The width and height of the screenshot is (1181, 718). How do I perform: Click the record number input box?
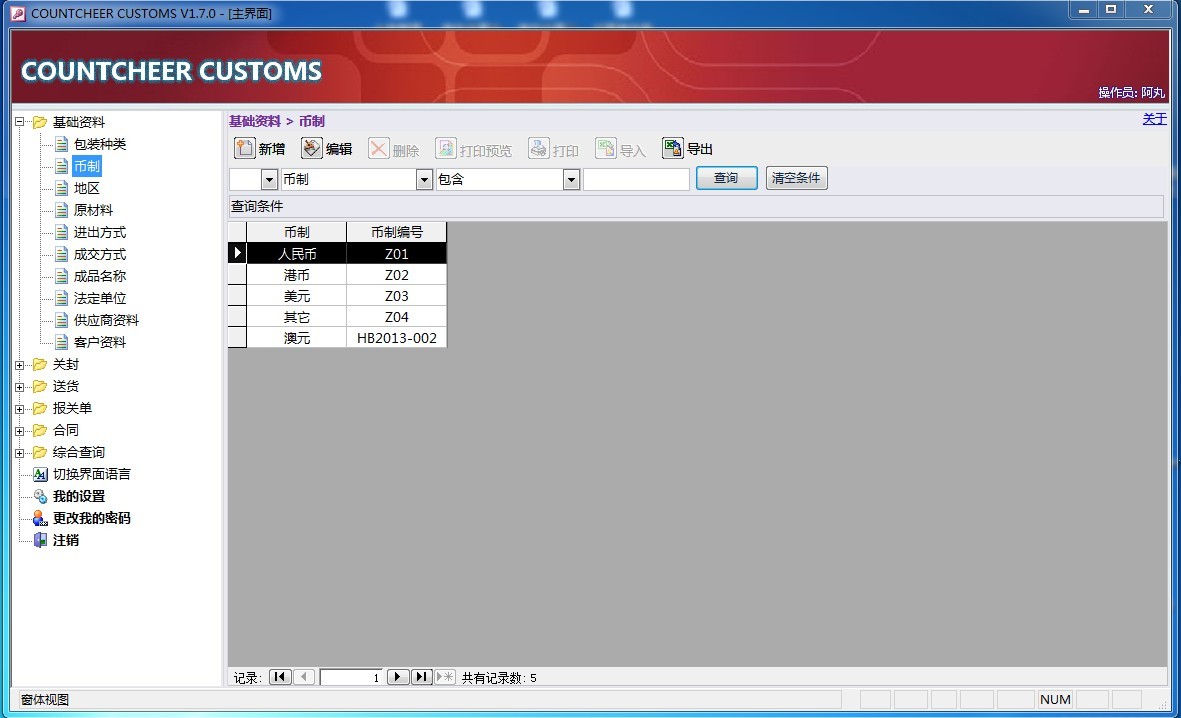point(351,677)
